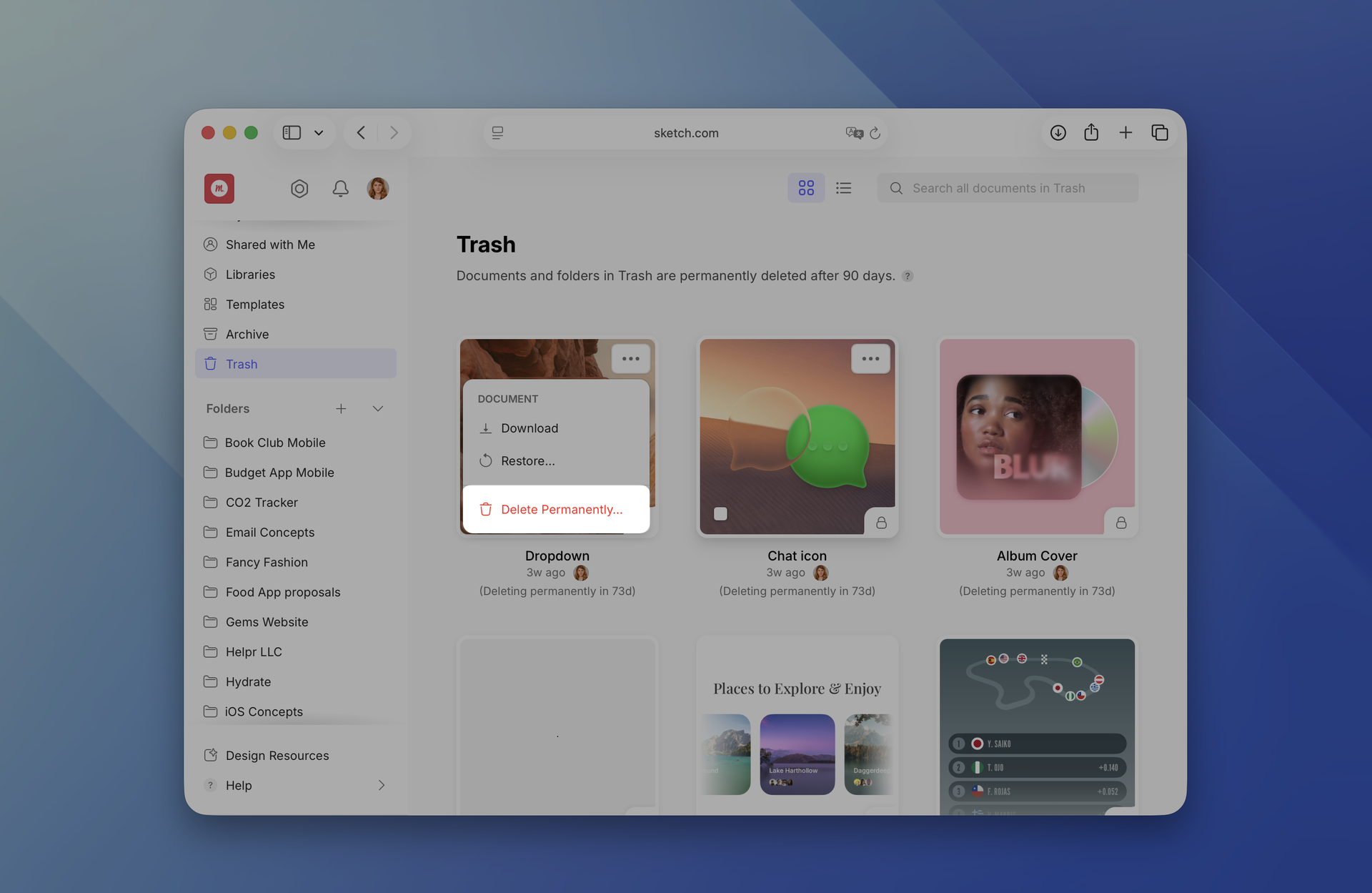Click author avatar under Chat icon
This screenshot has height=893, width=1372.
point(821,573)
